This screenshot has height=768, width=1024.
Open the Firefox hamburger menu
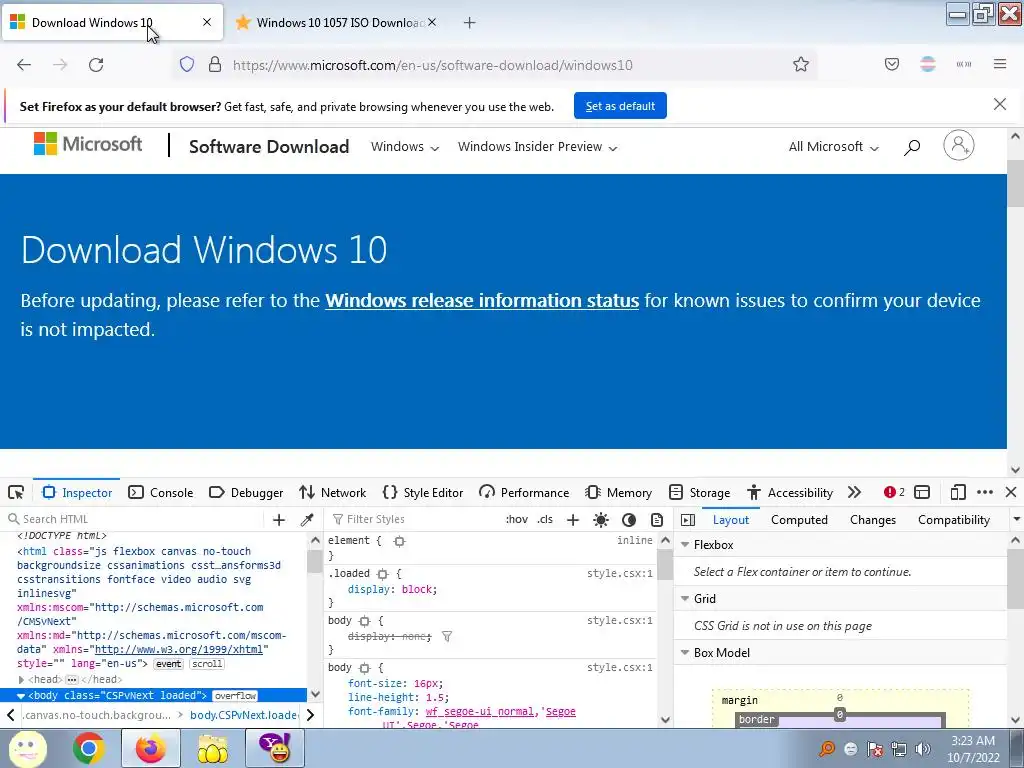[x=1000, y=64]
